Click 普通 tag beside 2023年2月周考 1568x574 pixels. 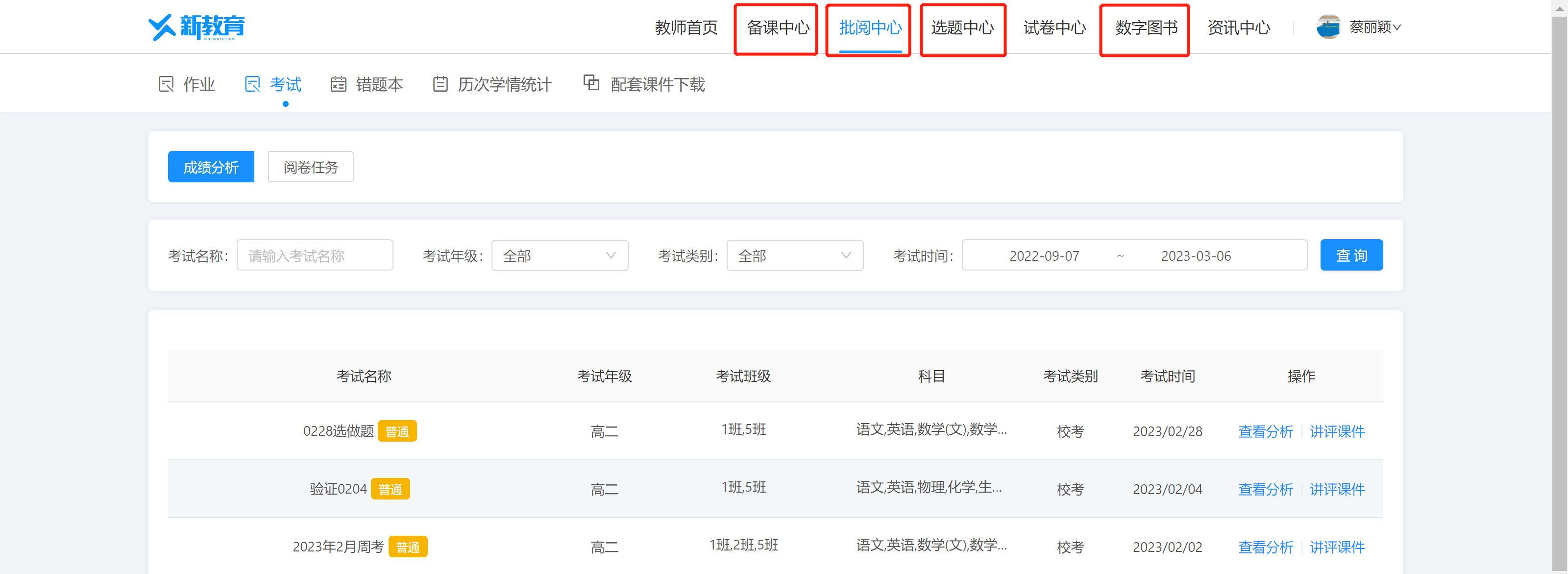click(x=408, y=547)
